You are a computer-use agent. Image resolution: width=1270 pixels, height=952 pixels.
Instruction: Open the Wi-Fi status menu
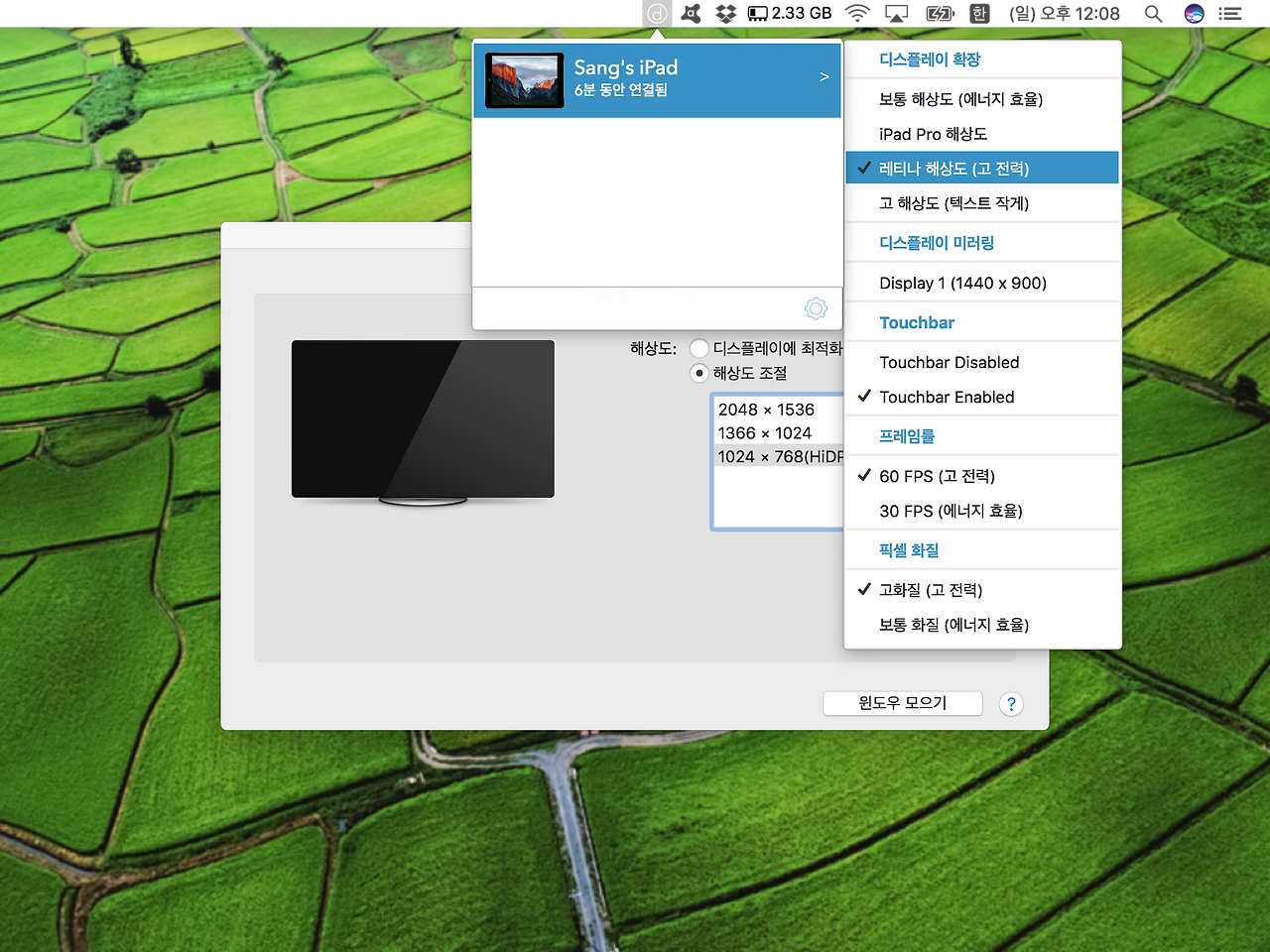click(857, 14)
